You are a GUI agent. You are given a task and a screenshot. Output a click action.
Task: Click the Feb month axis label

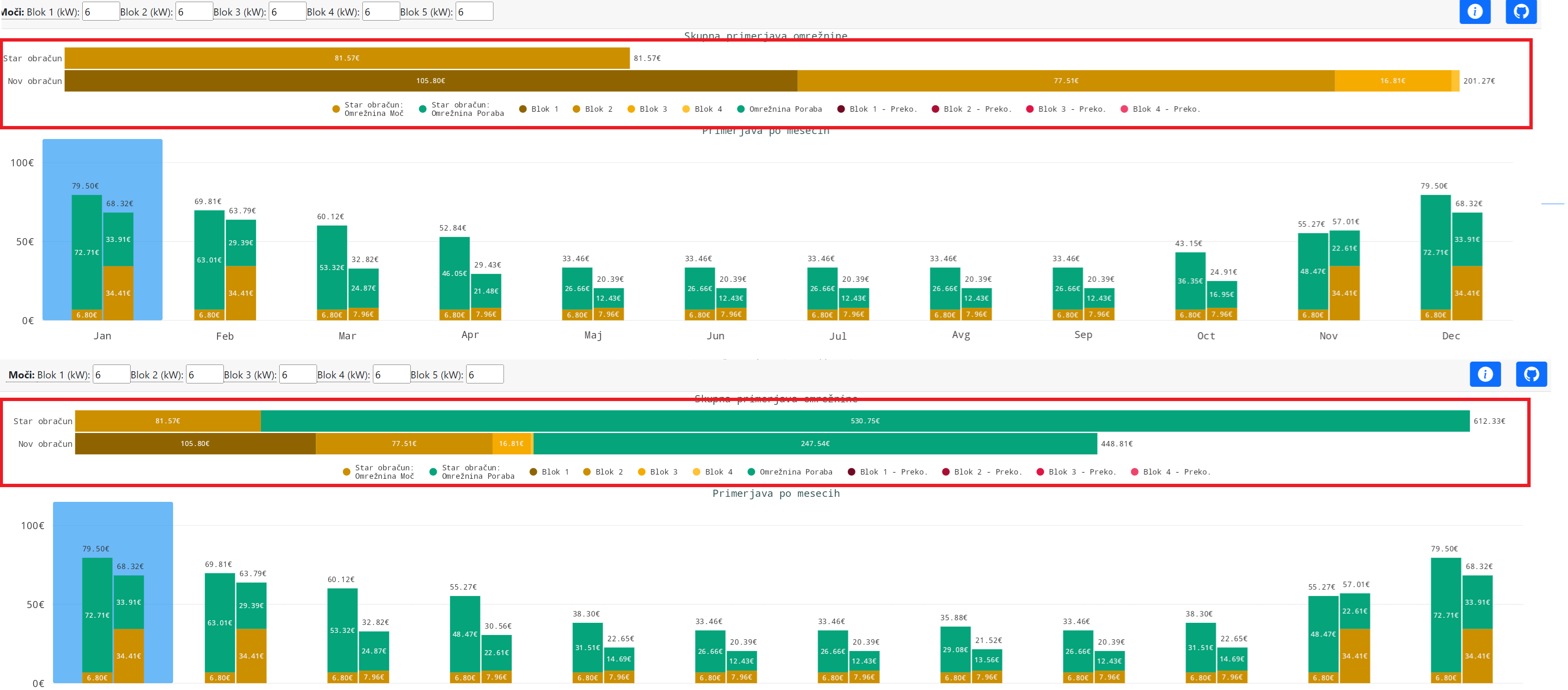tap(225, 336)
